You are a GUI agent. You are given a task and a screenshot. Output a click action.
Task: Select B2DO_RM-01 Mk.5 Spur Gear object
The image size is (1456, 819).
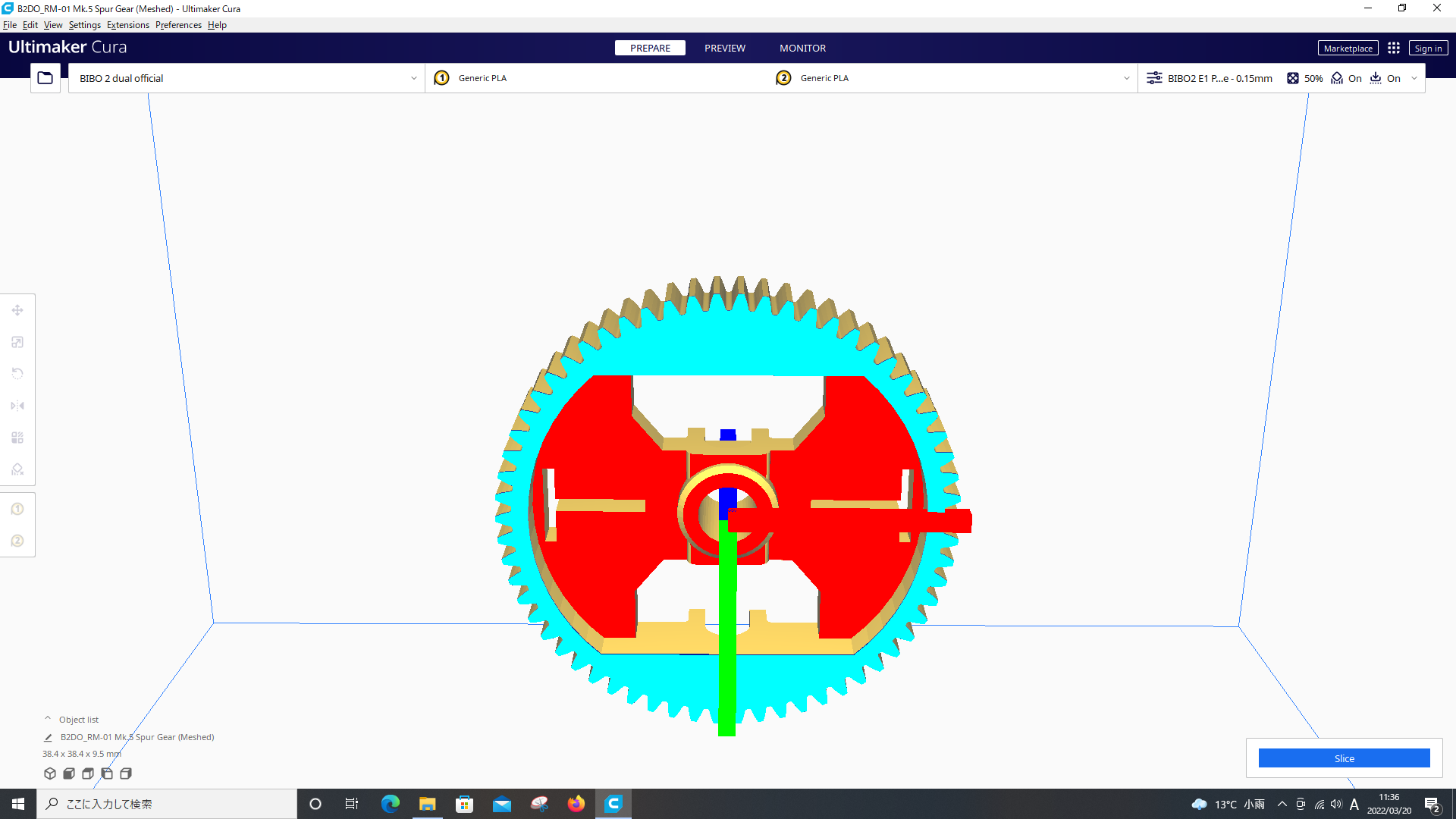coord(137,737)
